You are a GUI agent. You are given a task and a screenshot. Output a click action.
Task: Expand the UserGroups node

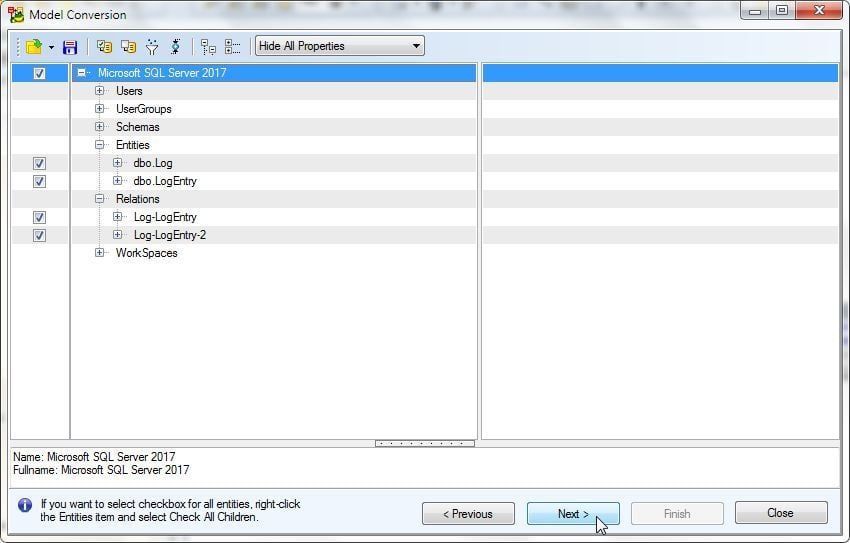[x=99, y=108]
